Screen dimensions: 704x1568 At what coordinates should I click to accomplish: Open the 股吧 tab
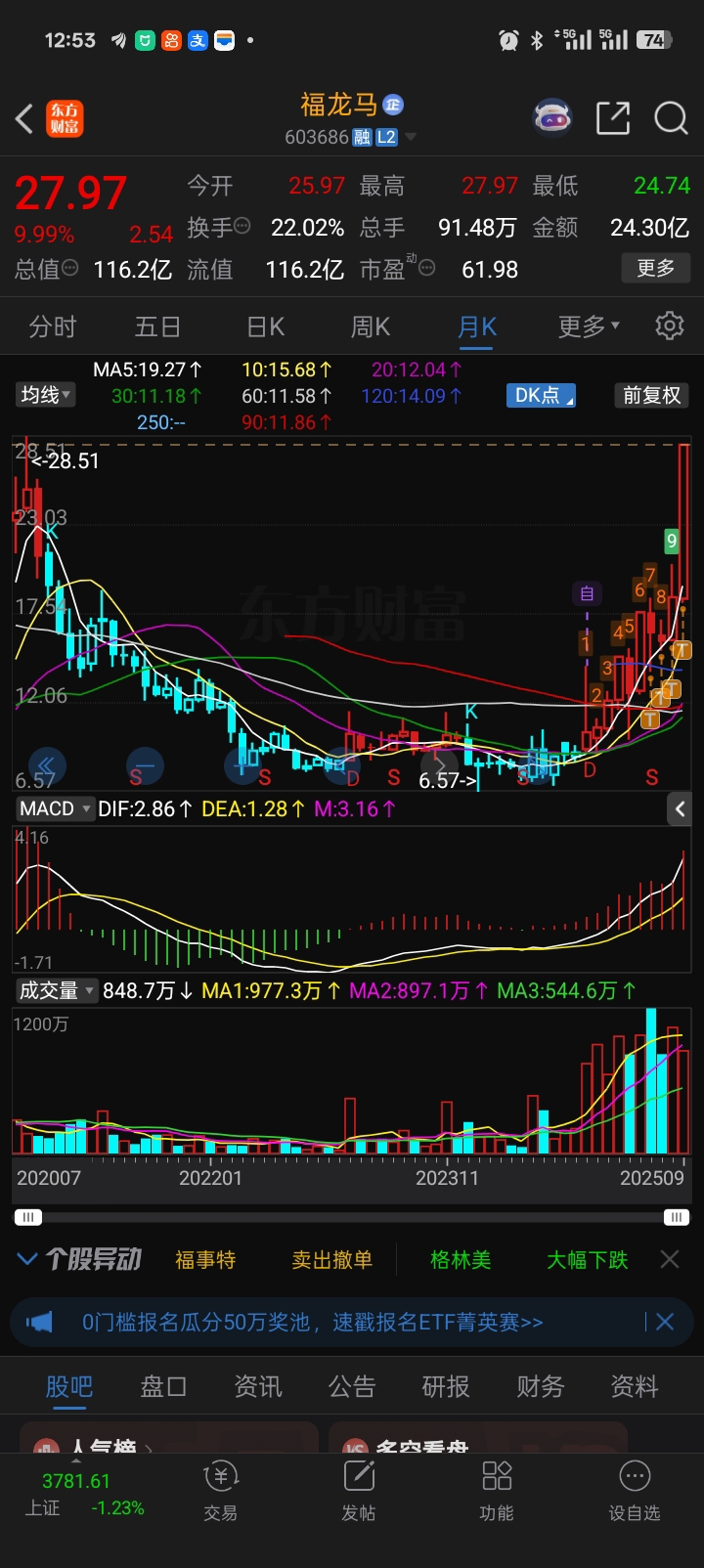(x=69, y=1386)
